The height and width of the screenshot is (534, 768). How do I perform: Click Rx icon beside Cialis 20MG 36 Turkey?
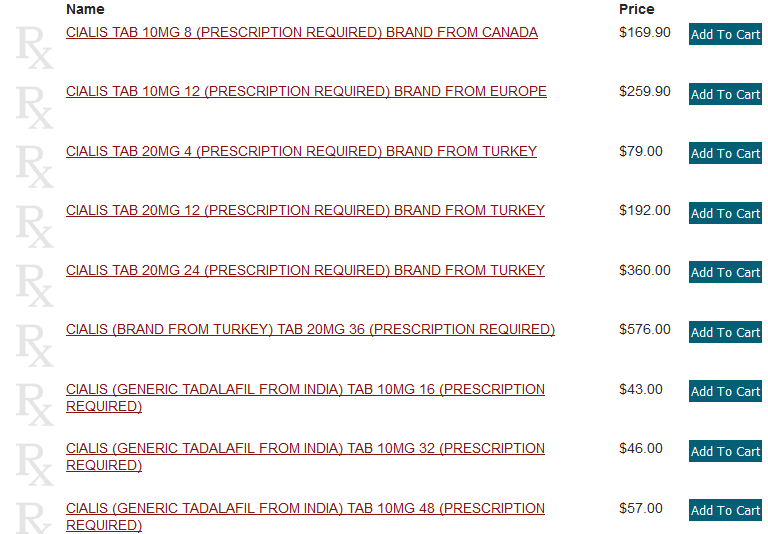(35, 345)
